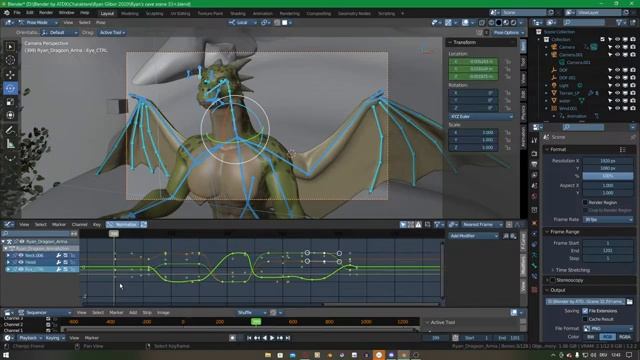Click the wrench icon on Neck.006 channel
The height and width of the screenshot is (360, 640).
(x=59, y=255)
